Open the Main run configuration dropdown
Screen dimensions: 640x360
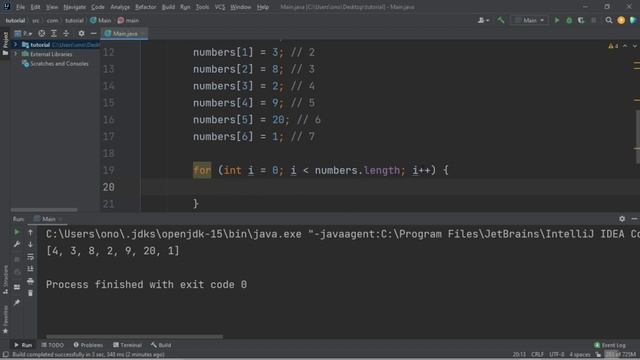pyautogui.click(x=529, y=20)
